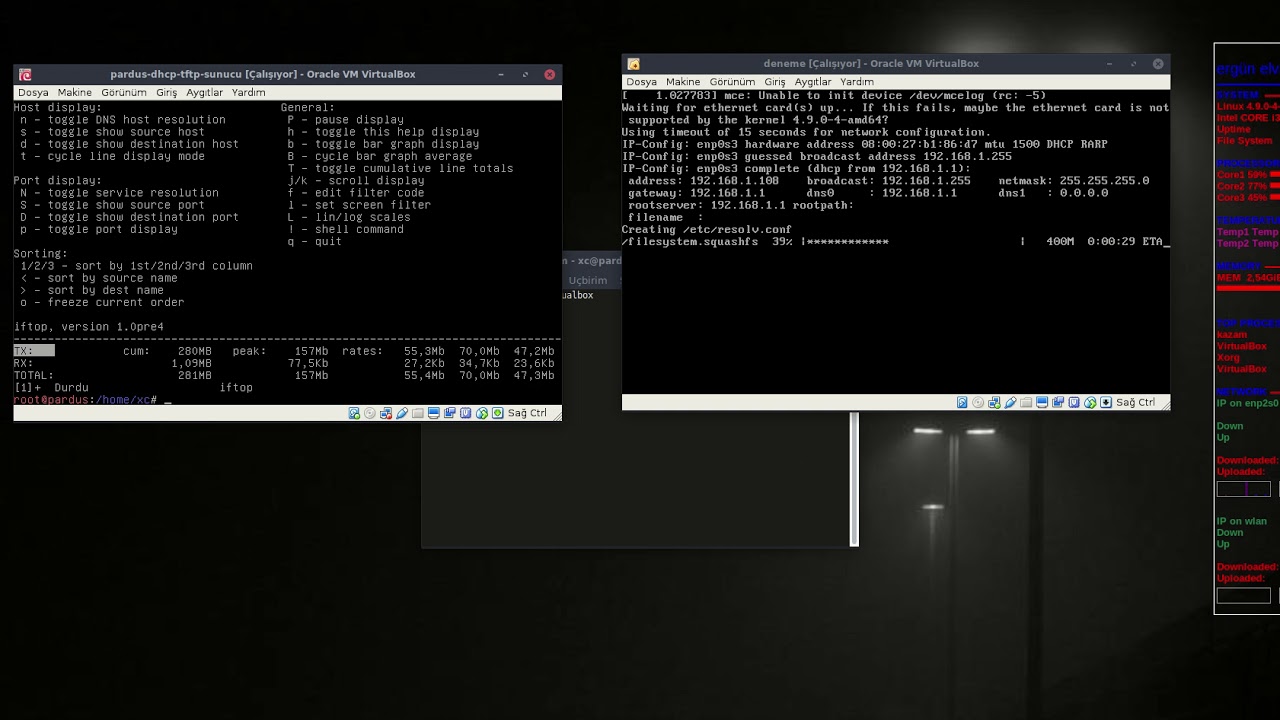Click Core1 59% usage entry in system monitor
The image size is (1280, 720).
1242,175
